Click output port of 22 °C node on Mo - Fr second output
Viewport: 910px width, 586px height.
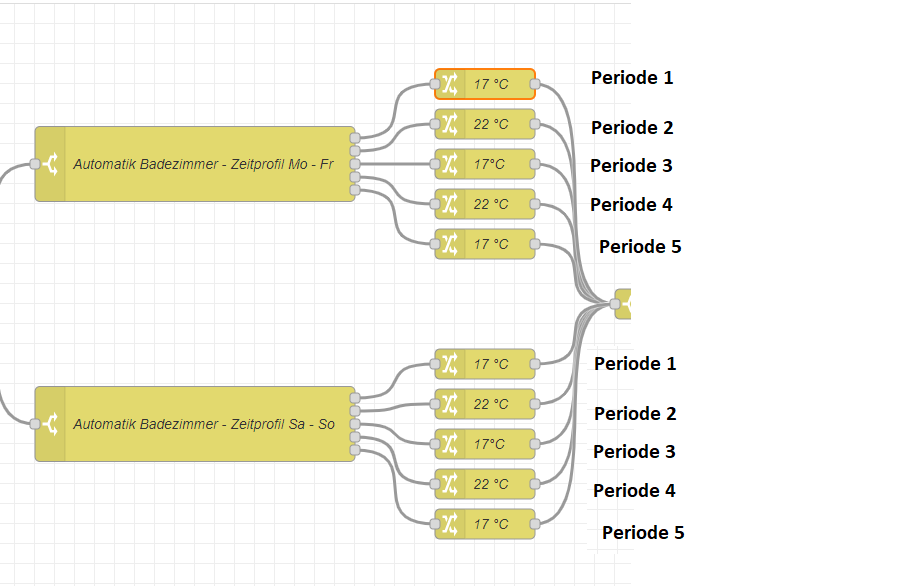click(x=535, y=124)
